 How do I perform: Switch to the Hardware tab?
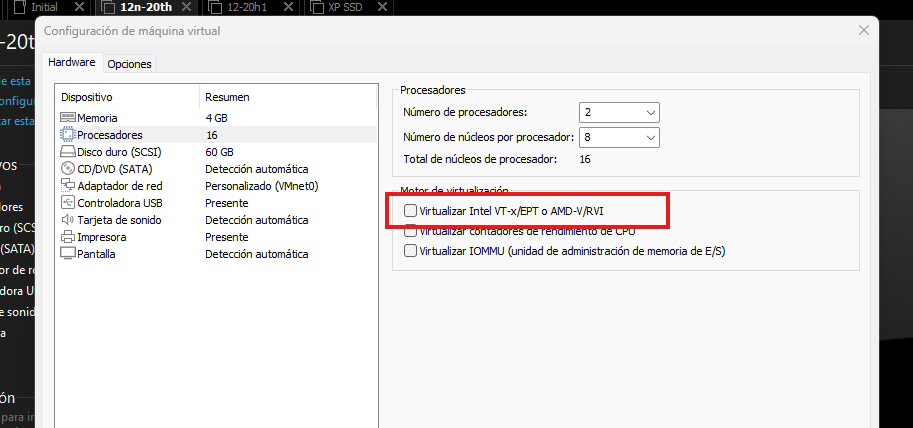pyautogui.click(x=72, y=62)
